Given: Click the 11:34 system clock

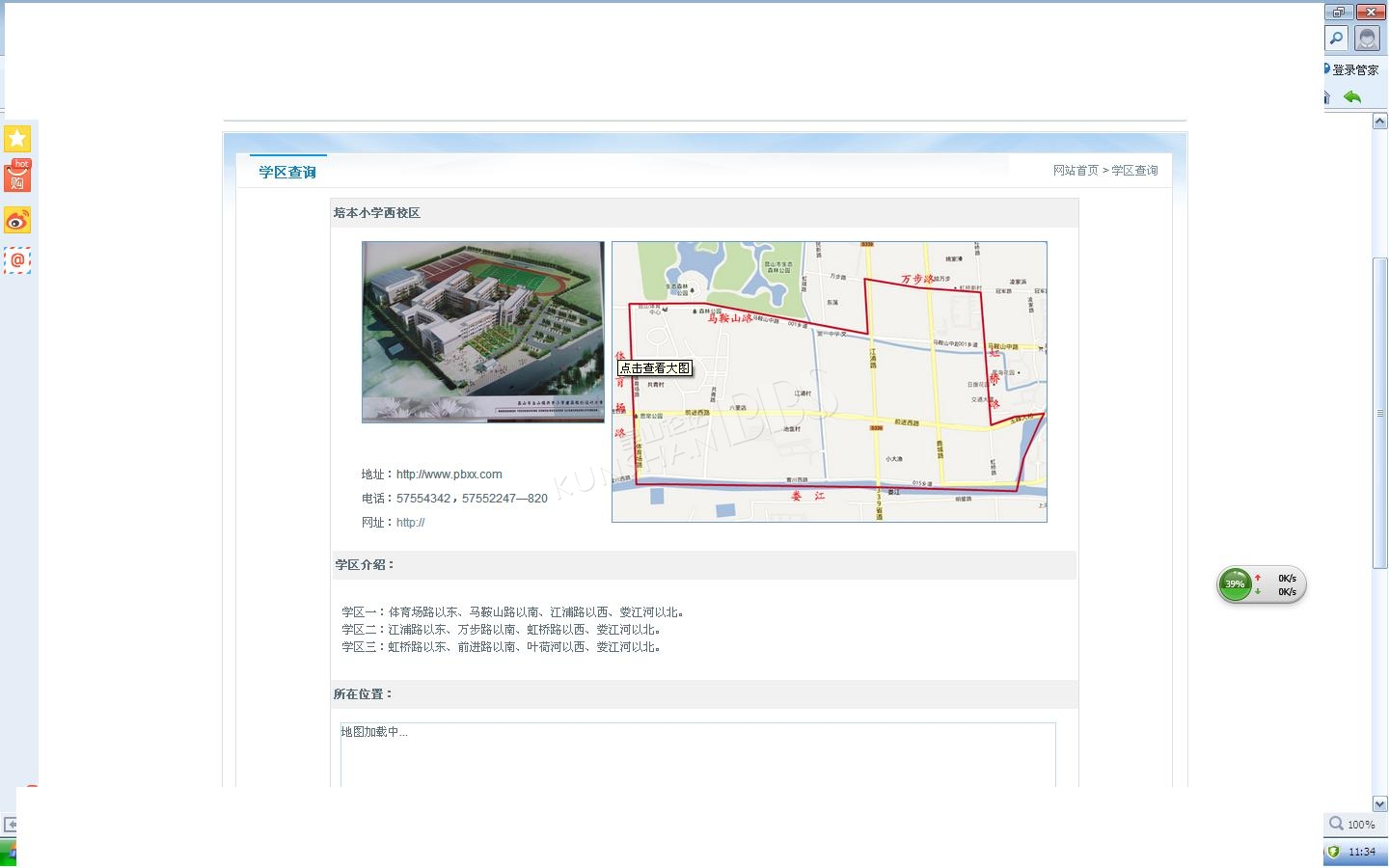Looking at the screenshot, I should 1362,852.
